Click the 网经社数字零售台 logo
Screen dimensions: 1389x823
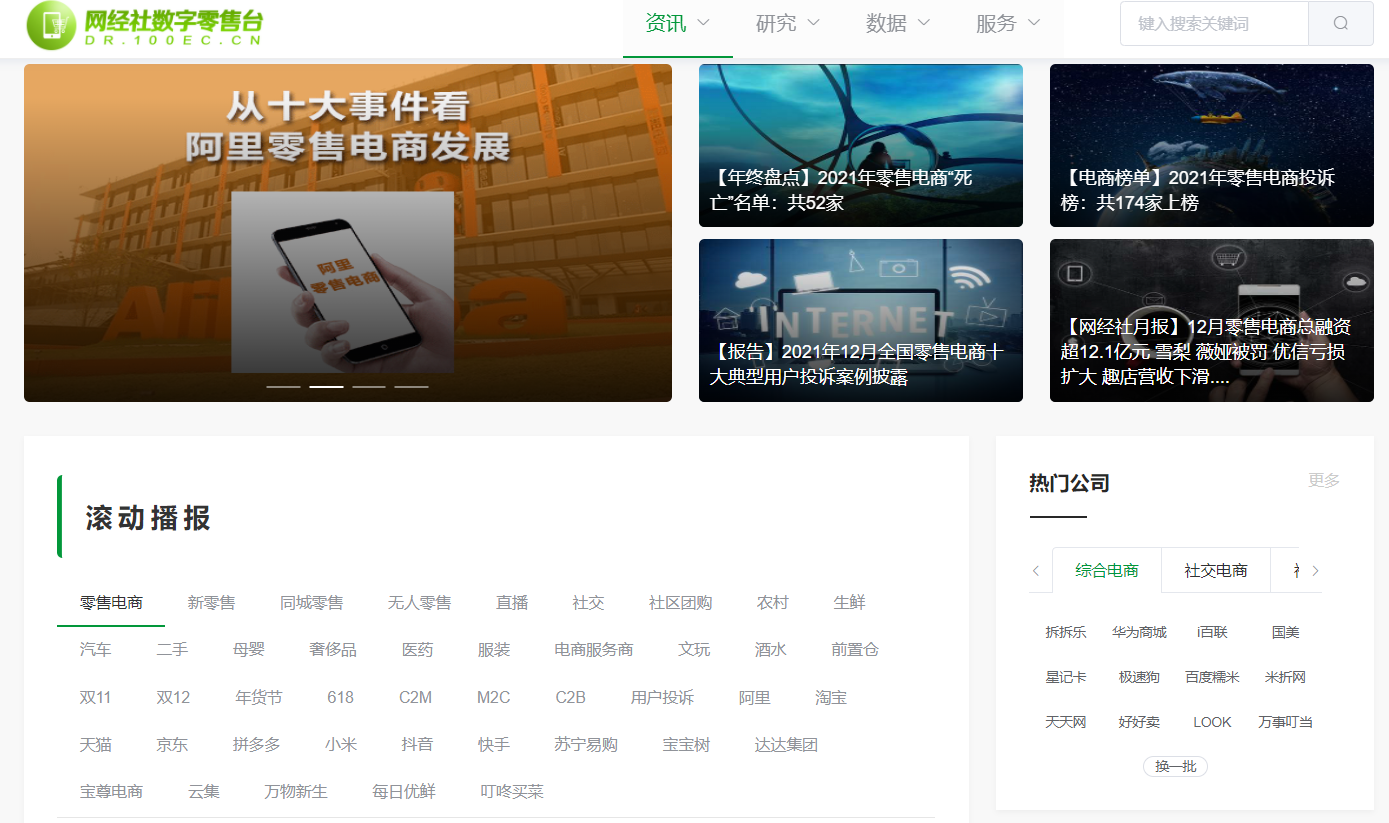click(x=145, y=25)
